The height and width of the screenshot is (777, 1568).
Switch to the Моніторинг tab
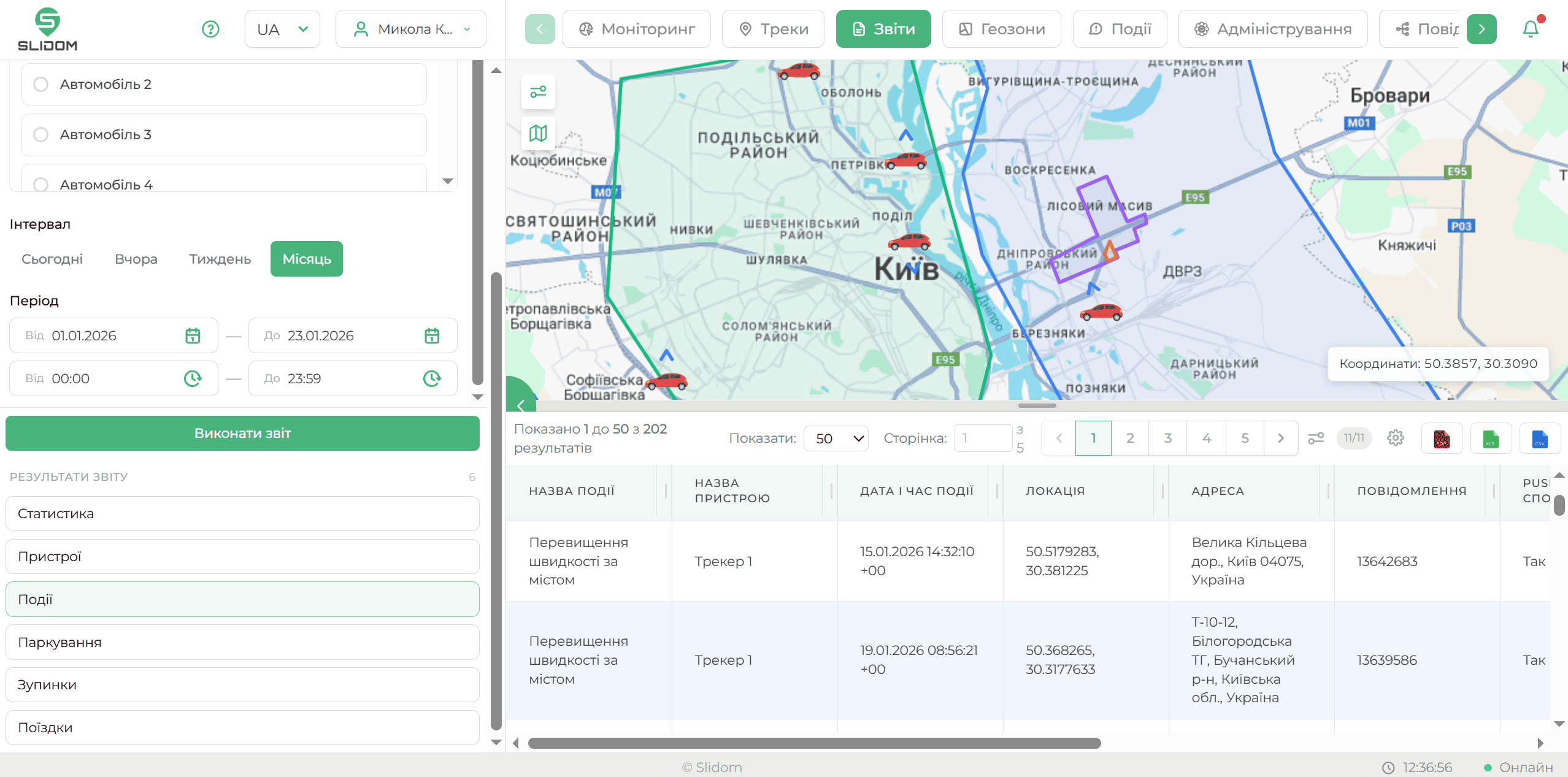point(637,29)
